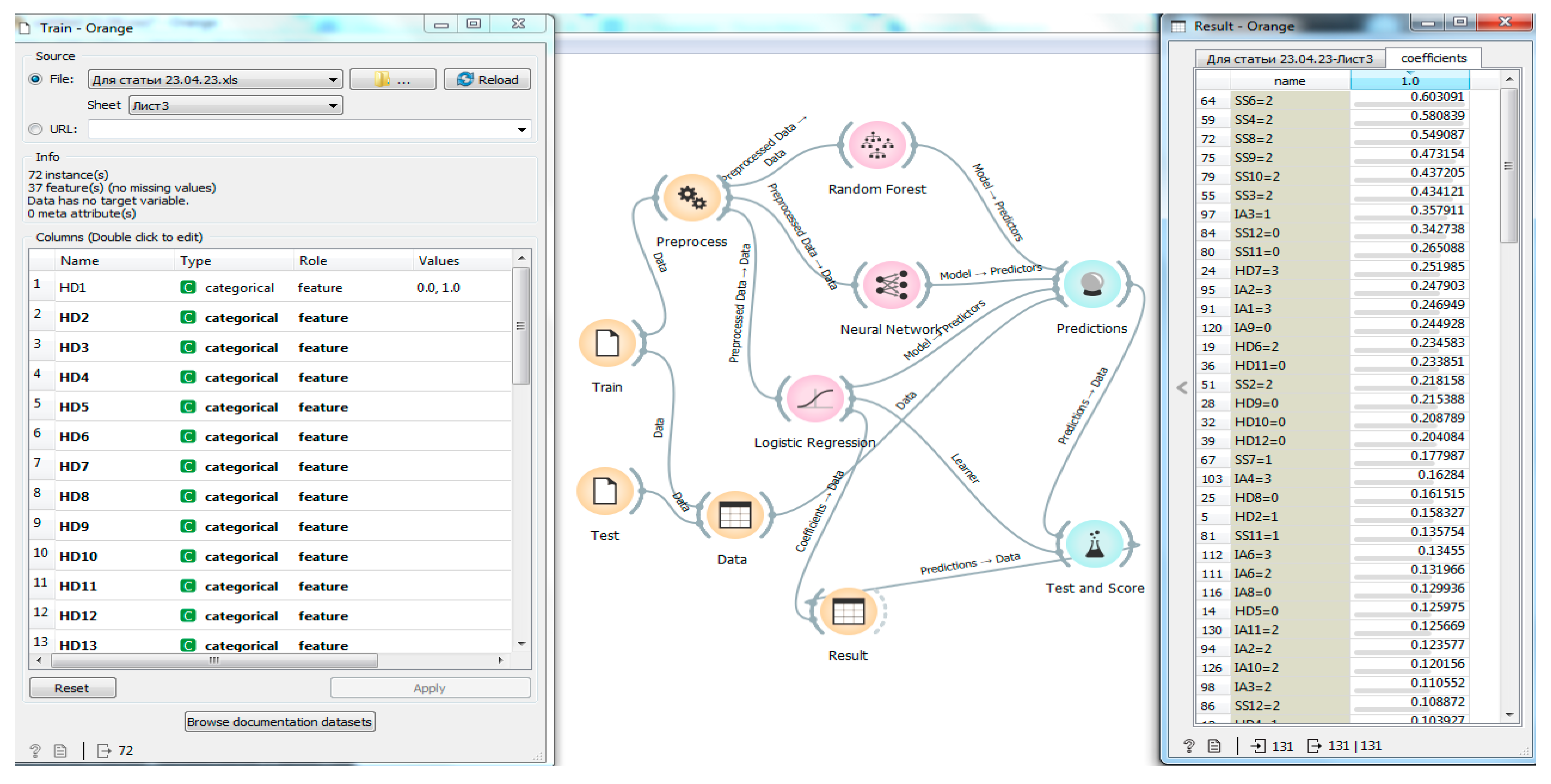Click the Reload button
The height and width of the screenshot is (784, 1551).
point(487,80)
